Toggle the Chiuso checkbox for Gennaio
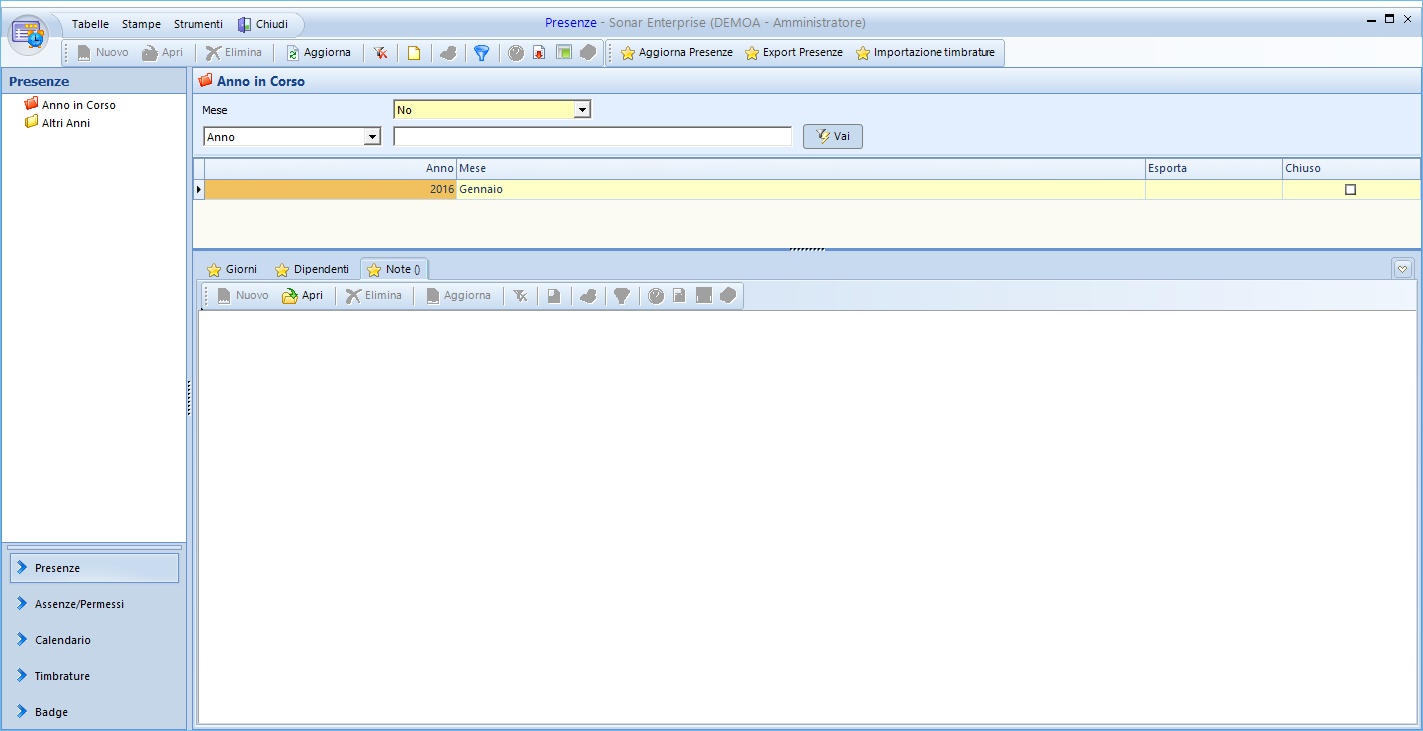Image resolution: width=1423 pixels, height=731 pixels. point(1350,190)
